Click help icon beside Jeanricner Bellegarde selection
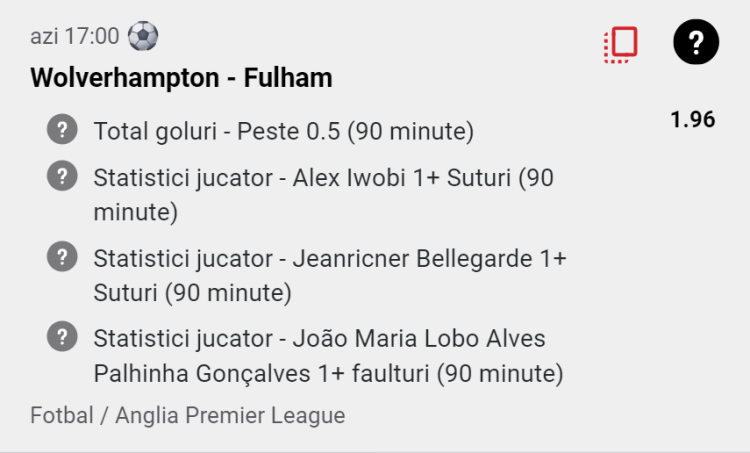This screenshot has height=453, width=750. click(62, 256)
